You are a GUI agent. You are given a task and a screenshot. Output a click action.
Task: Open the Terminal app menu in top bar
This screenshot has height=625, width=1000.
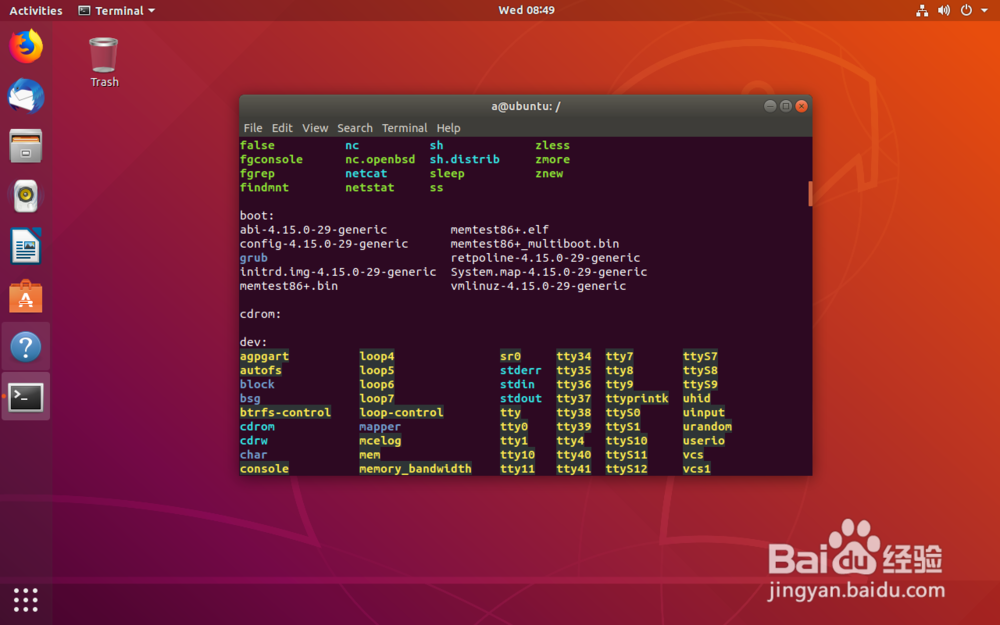pyautogui.click(x=117, y=10)
